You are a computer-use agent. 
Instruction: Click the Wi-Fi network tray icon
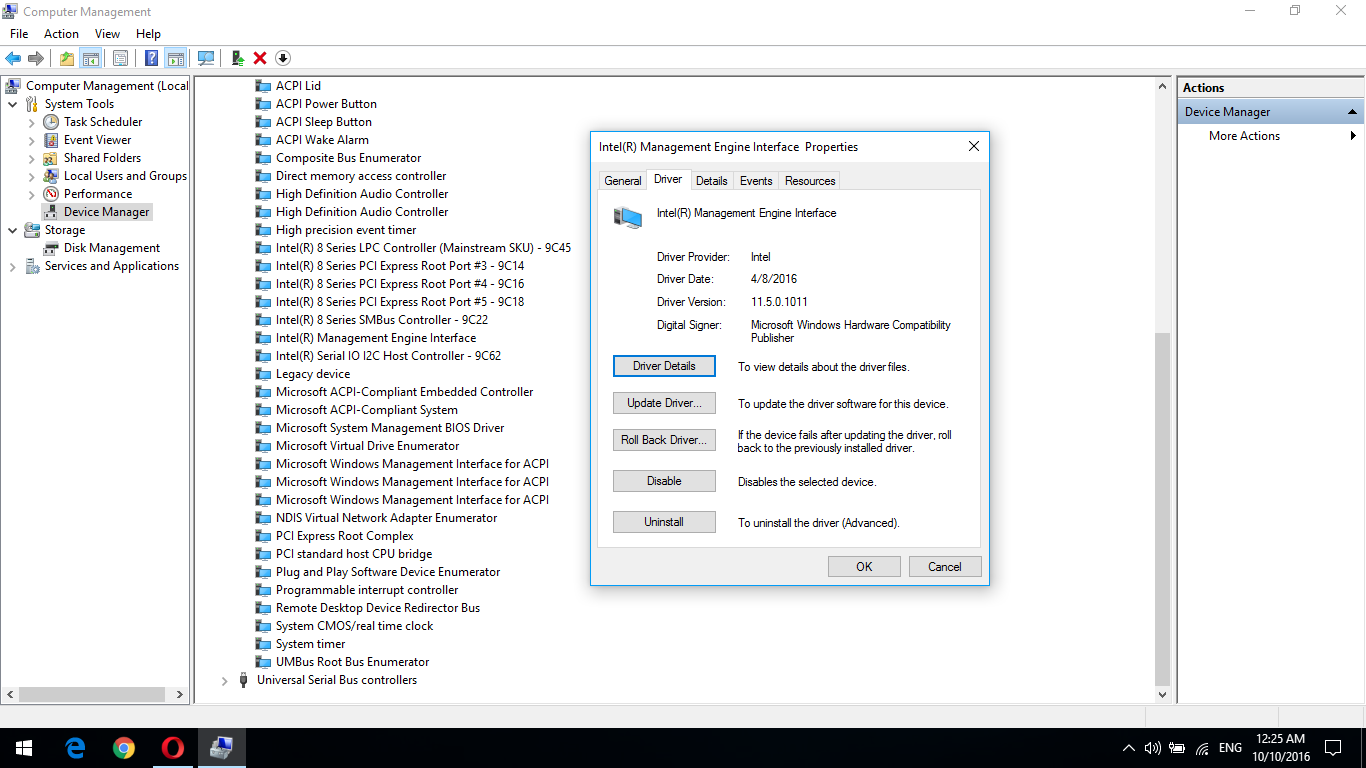1202,748
